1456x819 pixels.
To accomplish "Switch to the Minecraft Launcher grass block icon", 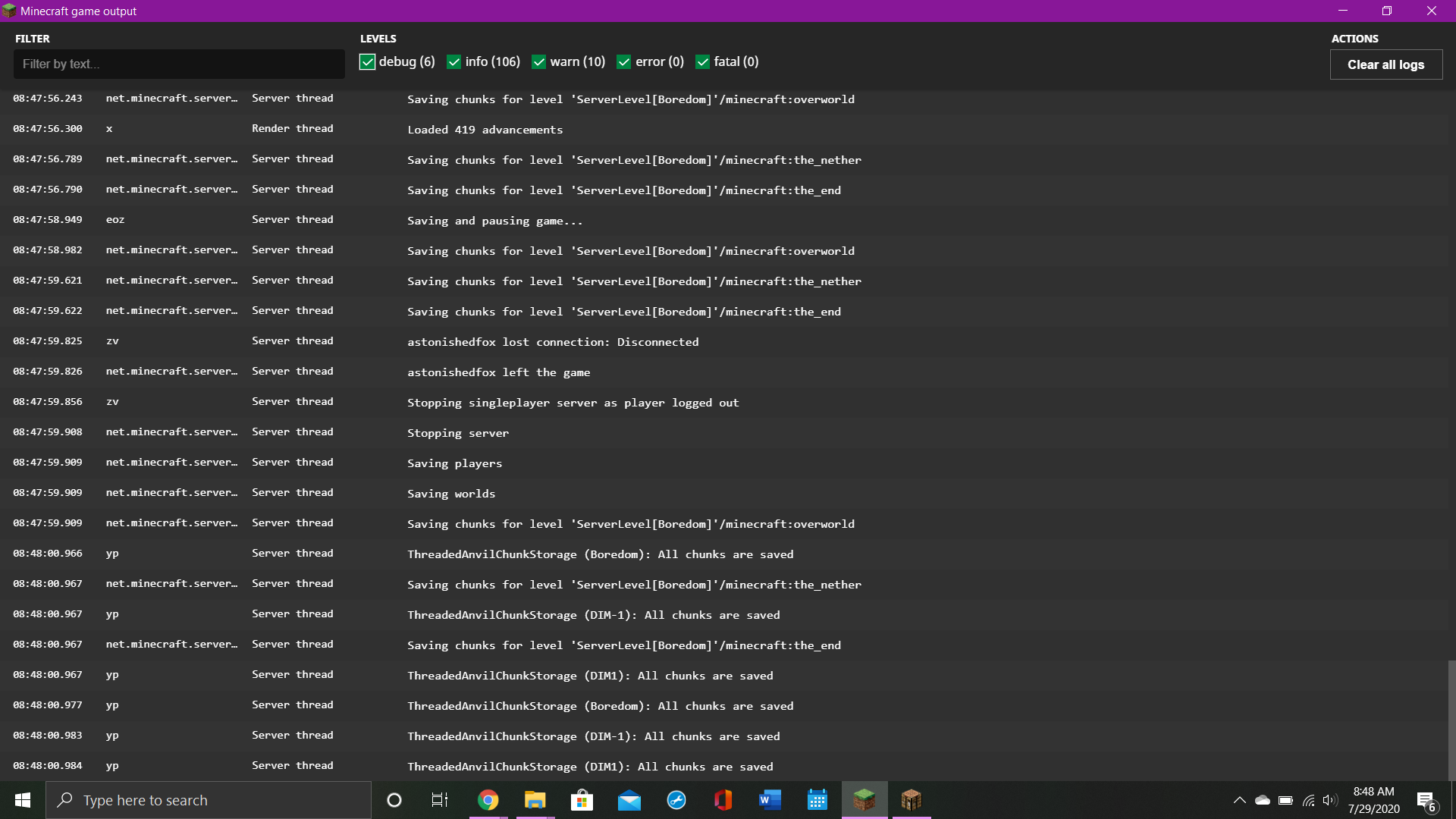I will tap(864, 800).
